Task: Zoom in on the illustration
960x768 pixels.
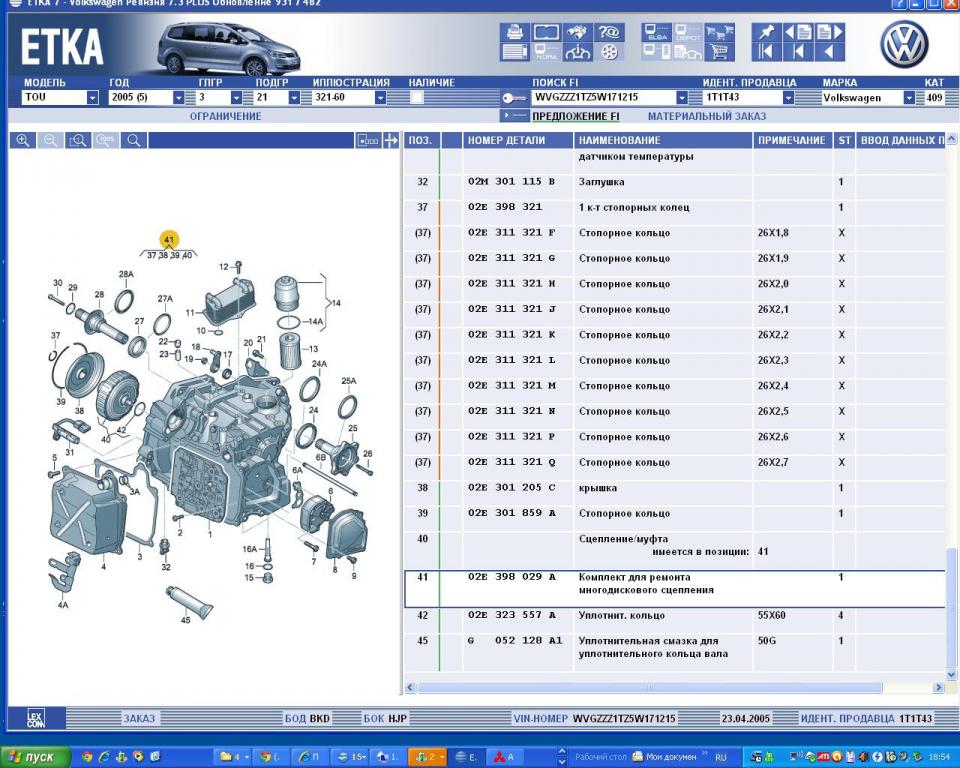Action: click(x=23, y=141)
